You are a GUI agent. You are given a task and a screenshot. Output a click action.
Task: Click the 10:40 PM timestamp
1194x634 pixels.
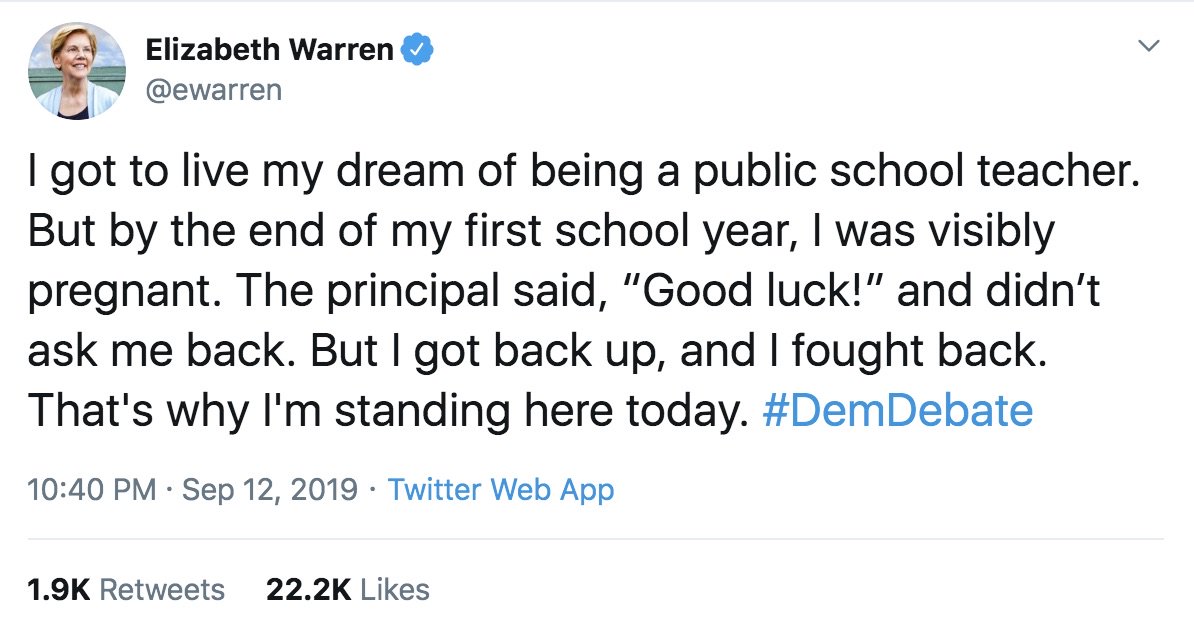(x=92, y=490)
